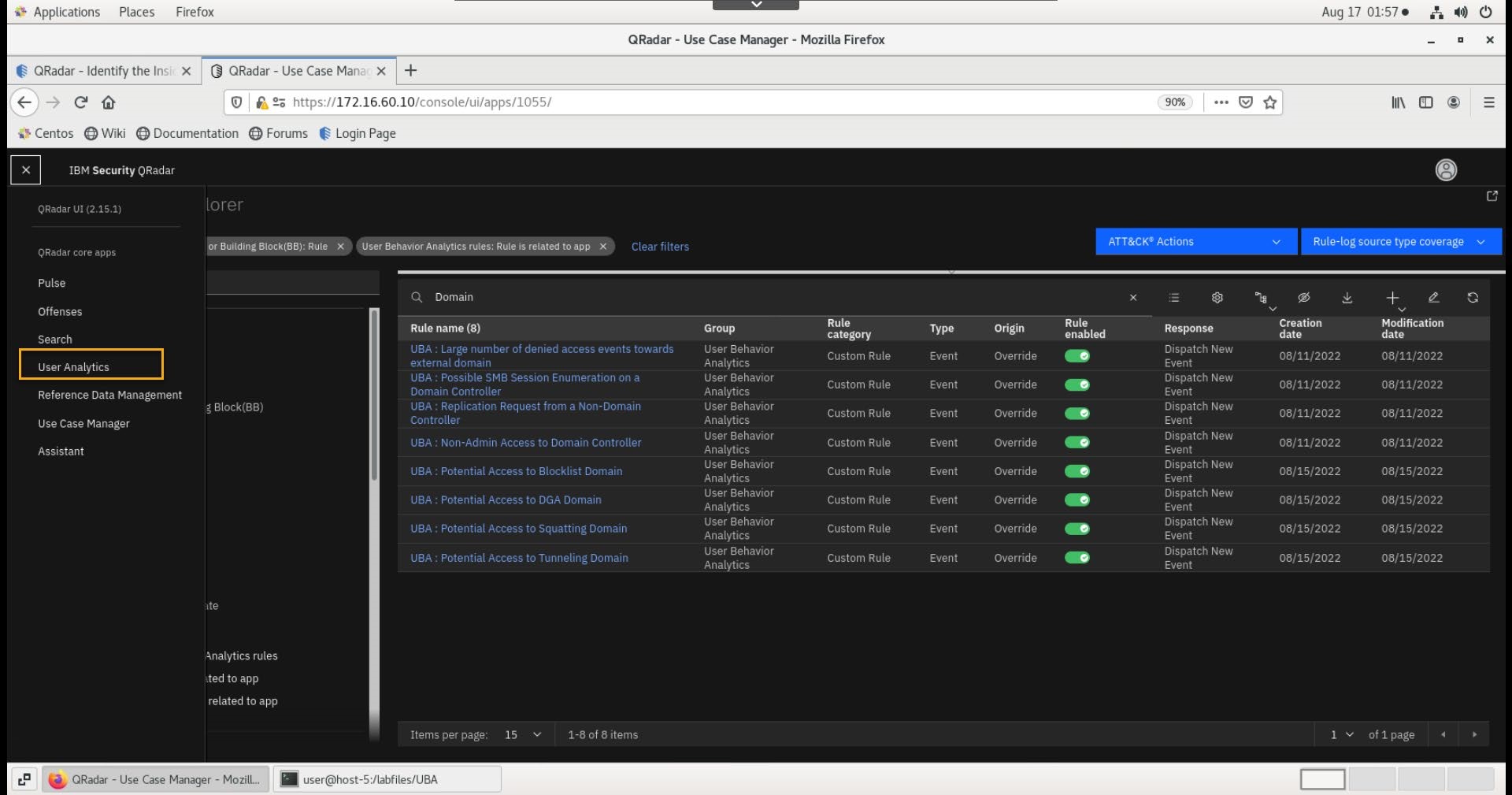Save to Pocket icon in address bar
Viewport: 1512px width, 795px height.
pyautogui.click(x=1246, y=102)
